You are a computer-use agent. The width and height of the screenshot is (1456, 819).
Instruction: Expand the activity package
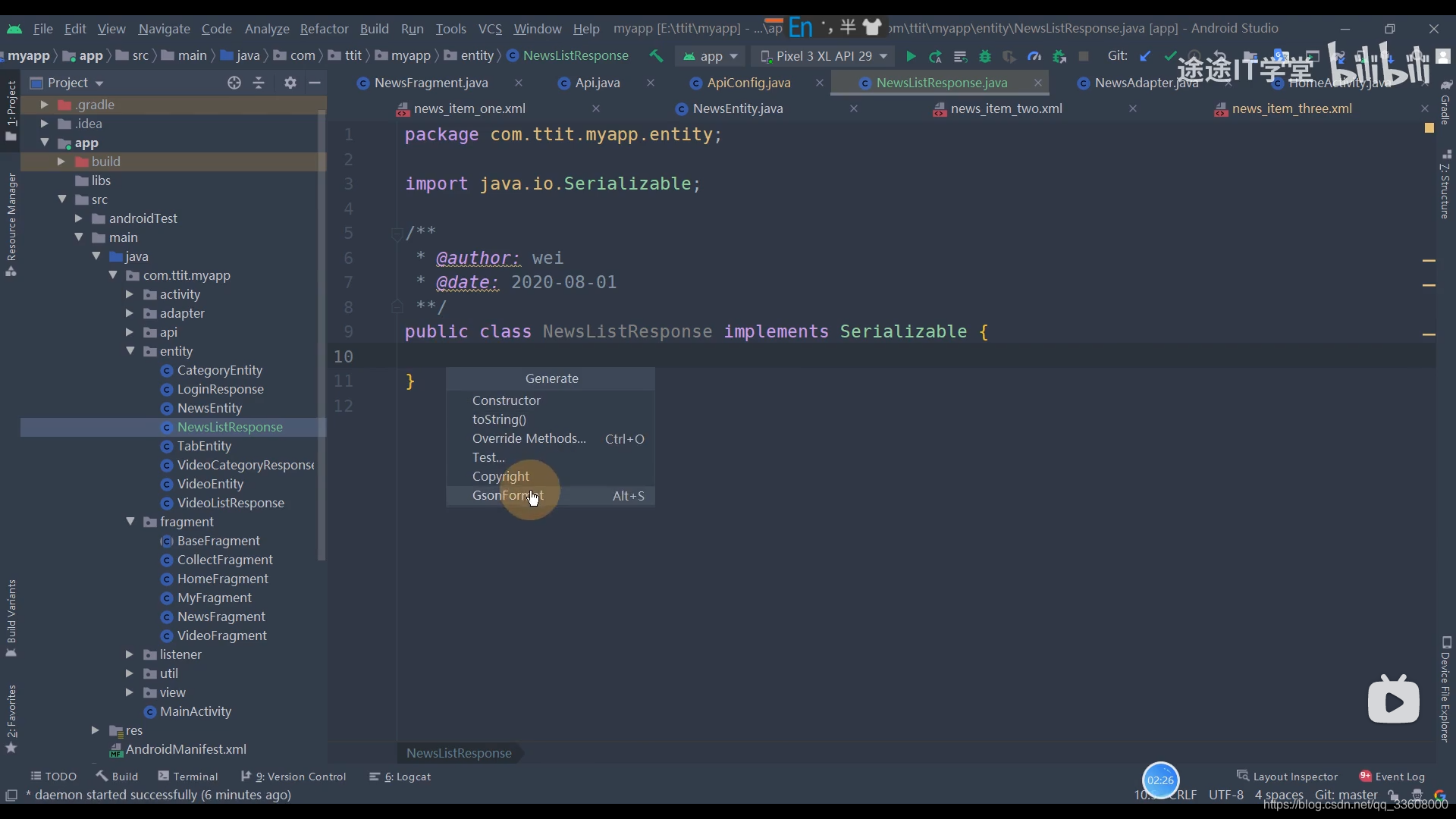[x=129, y=294]
